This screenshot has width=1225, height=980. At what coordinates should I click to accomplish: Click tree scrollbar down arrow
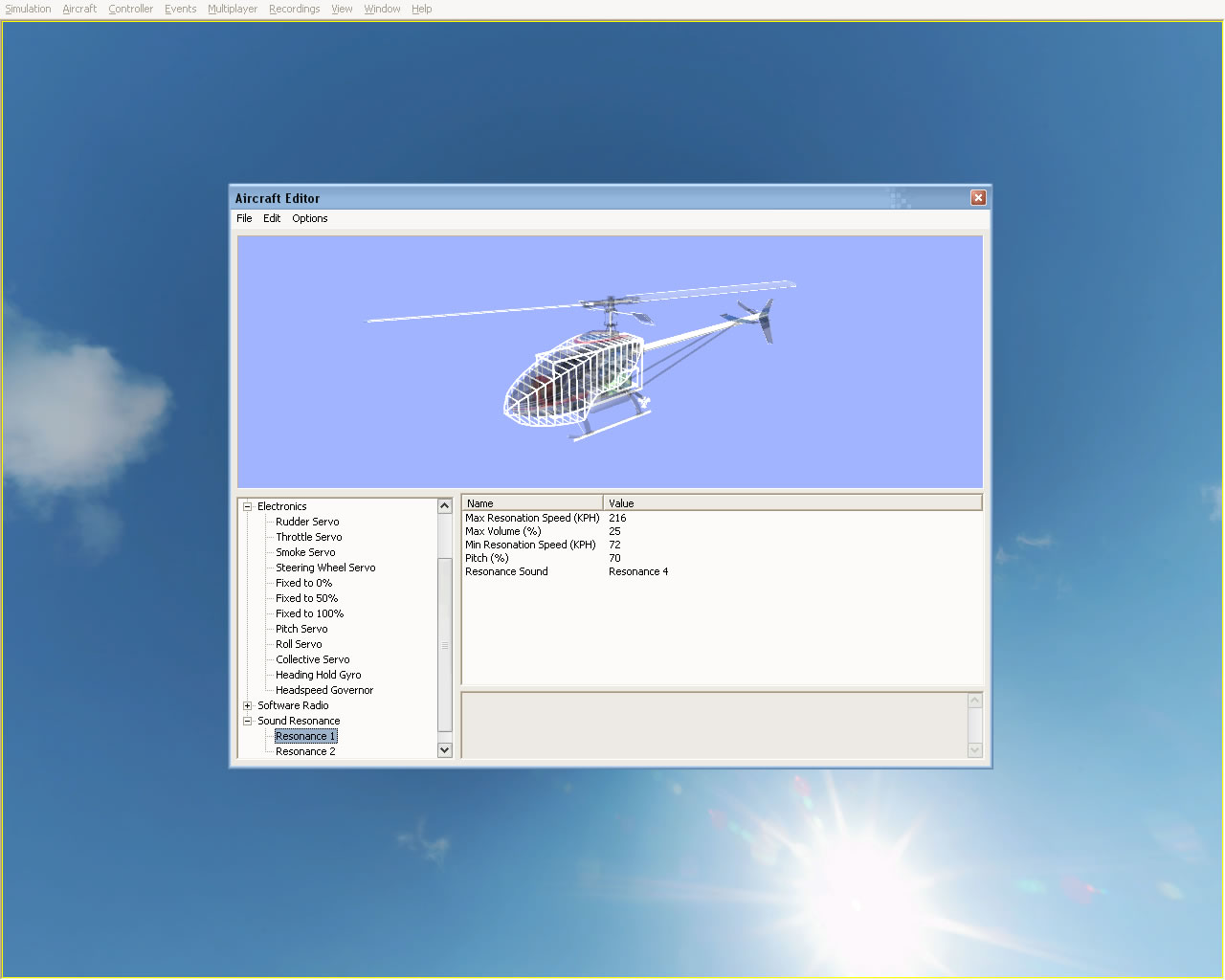(x=444, y=750)
